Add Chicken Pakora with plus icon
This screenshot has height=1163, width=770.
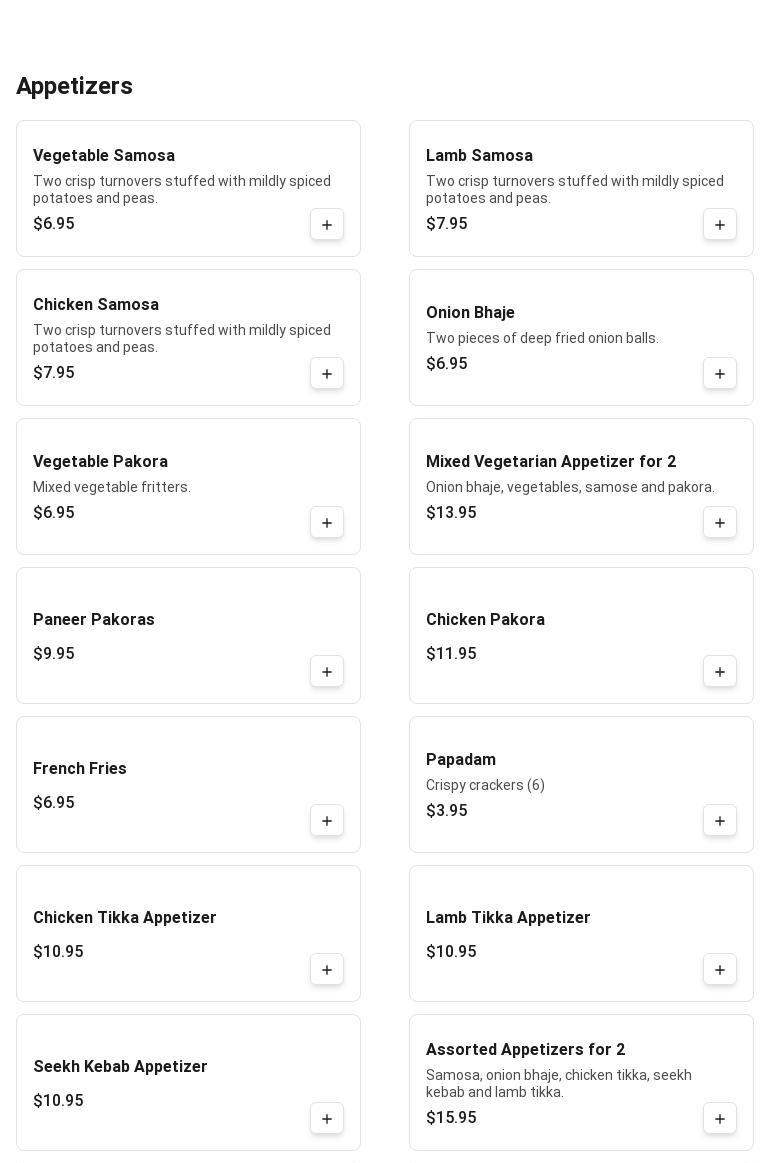(720, 672)
